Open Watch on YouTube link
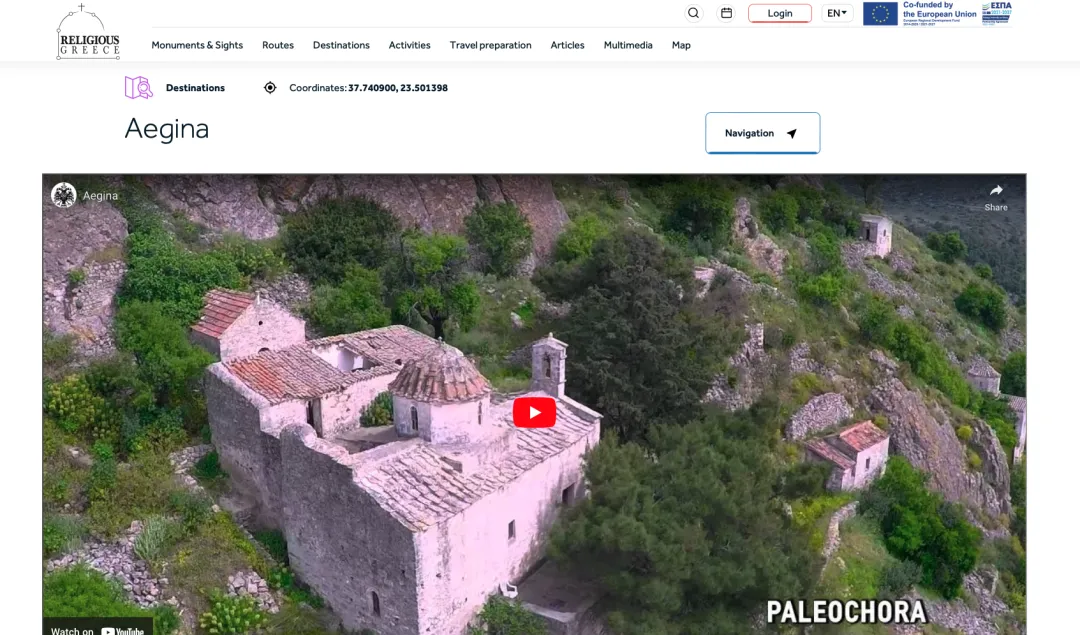 98,628
